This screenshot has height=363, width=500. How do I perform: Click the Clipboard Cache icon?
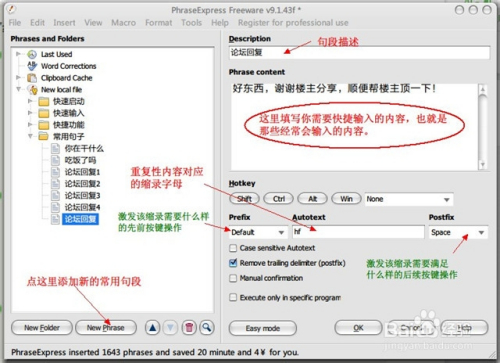coord(32,78)
